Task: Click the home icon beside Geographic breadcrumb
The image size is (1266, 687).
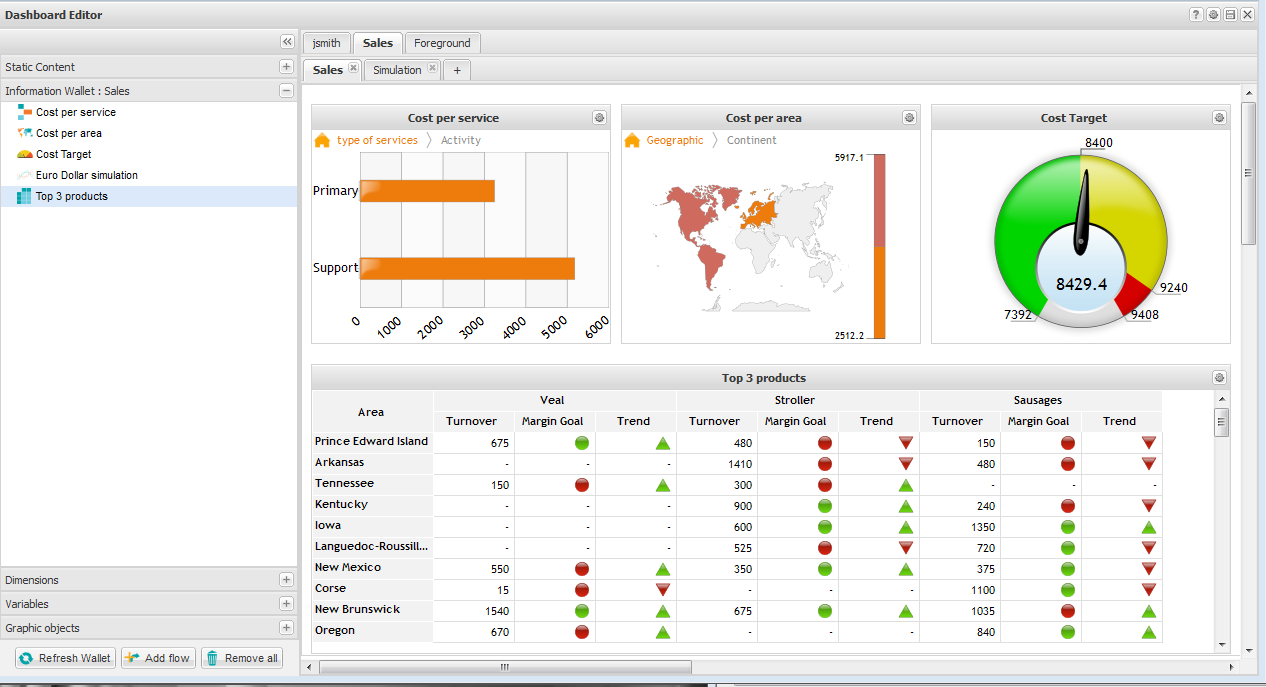Action: pos(632,141)
